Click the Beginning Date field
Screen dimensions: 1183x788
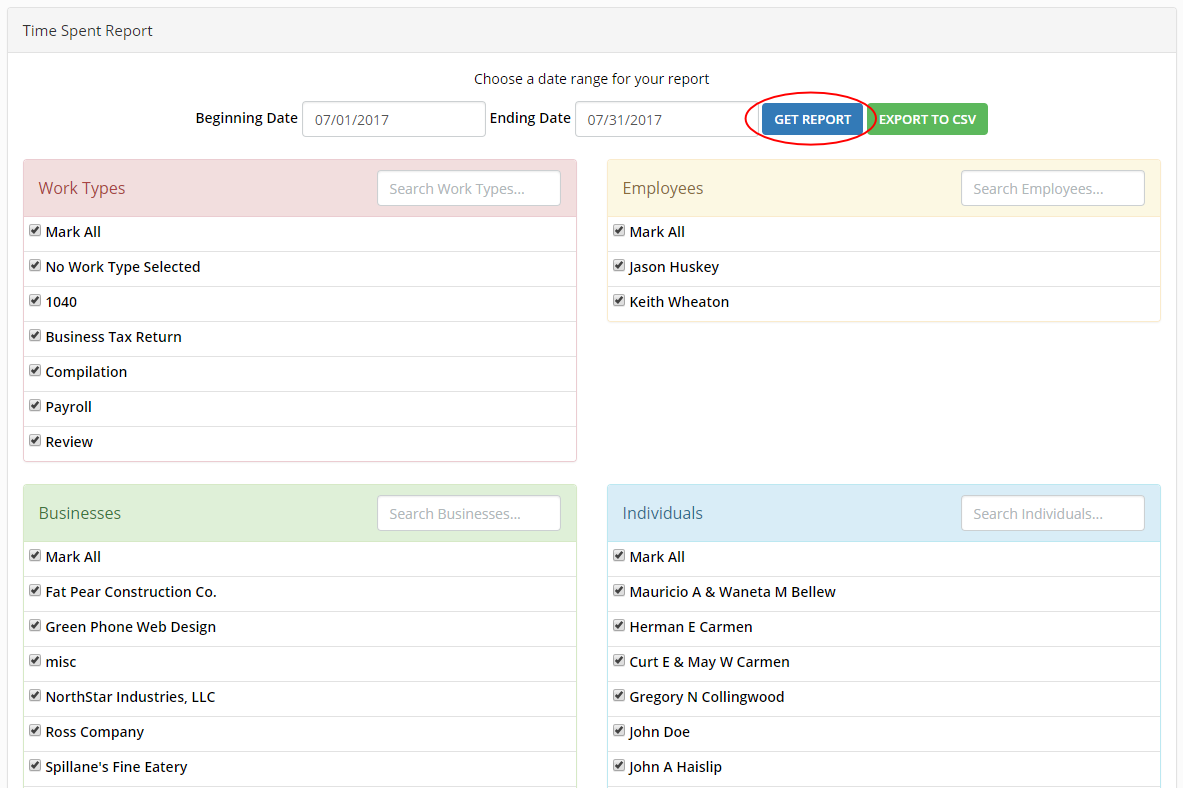(x=394, y=119)
